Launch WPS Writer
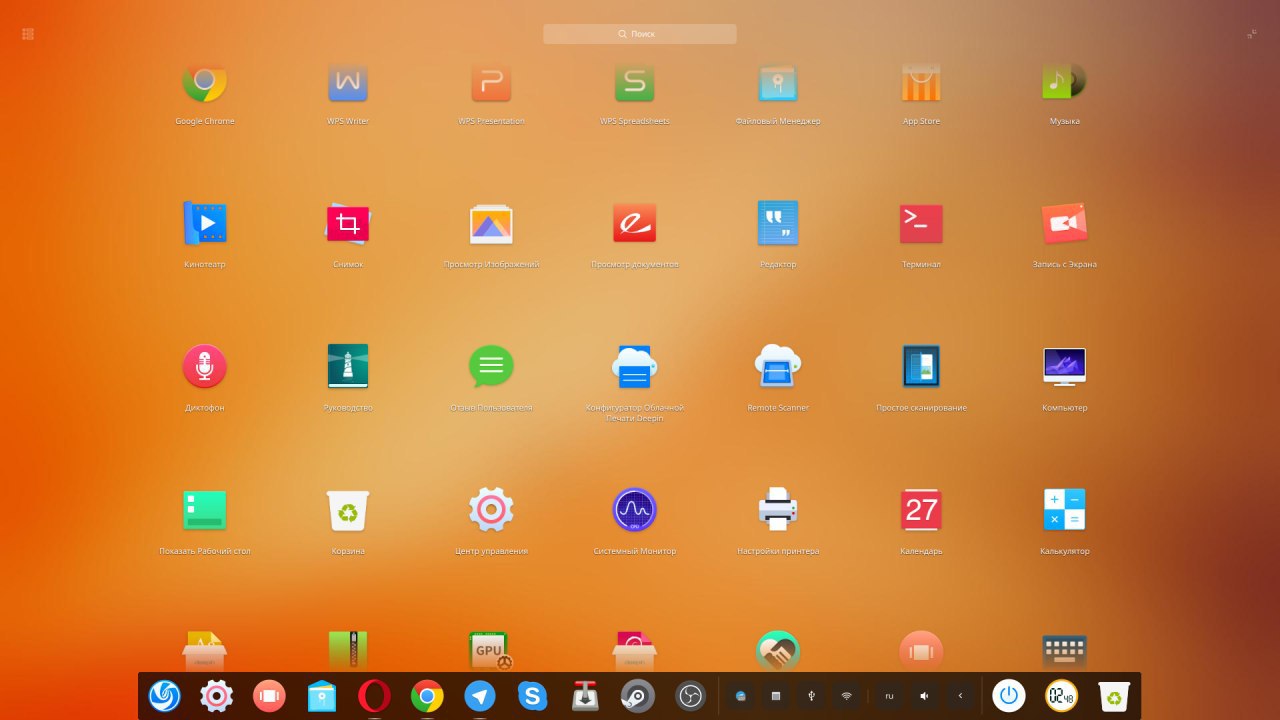Viewport: 1280px width, 720px height. click(348, 84)
